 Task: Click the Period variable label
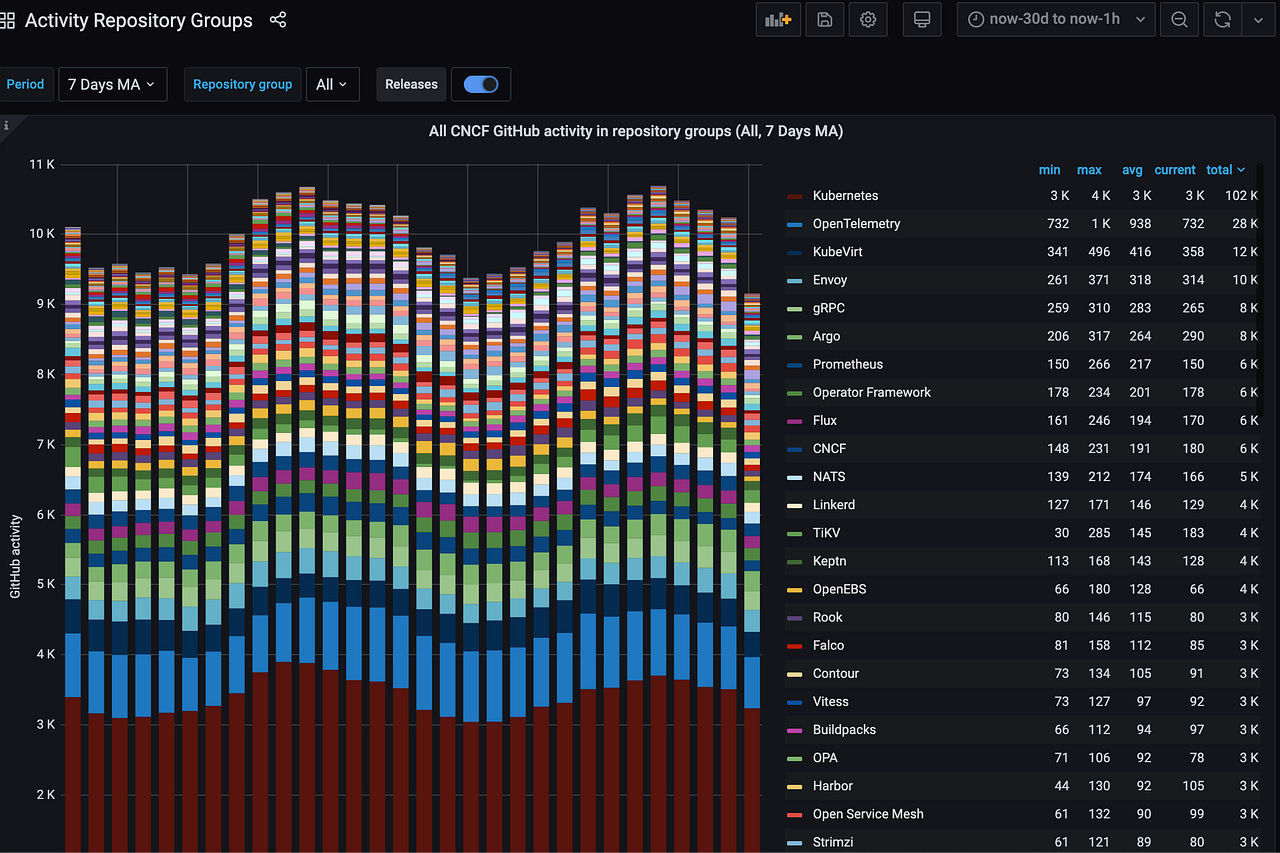tap(25, 84)
